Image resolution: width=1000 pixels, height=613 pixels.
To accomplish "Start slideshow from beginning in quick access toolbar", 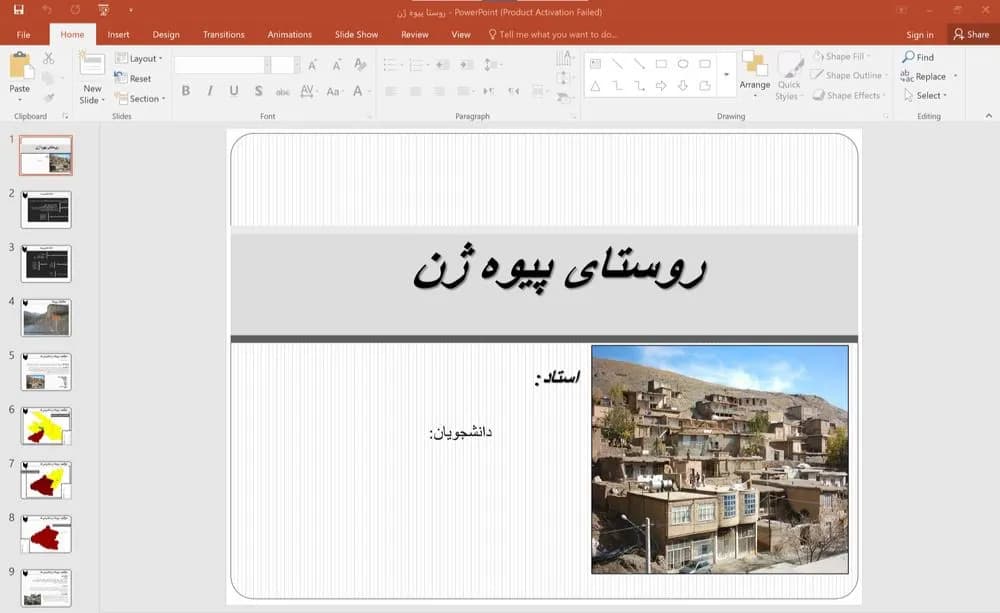I will pyautogui.click(x=103, y=10).
